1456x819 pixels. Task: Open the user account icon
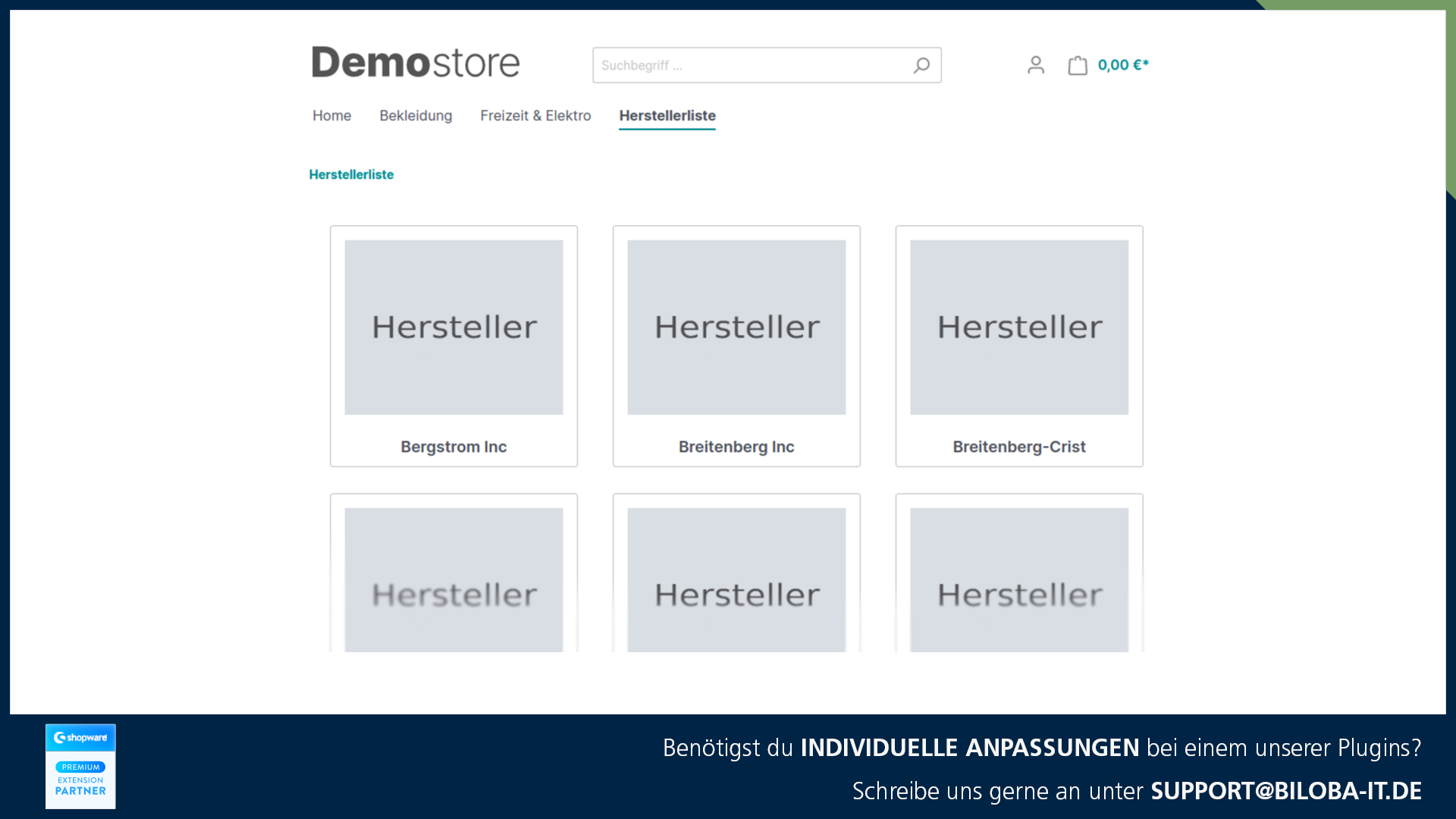pos(1036,65)
